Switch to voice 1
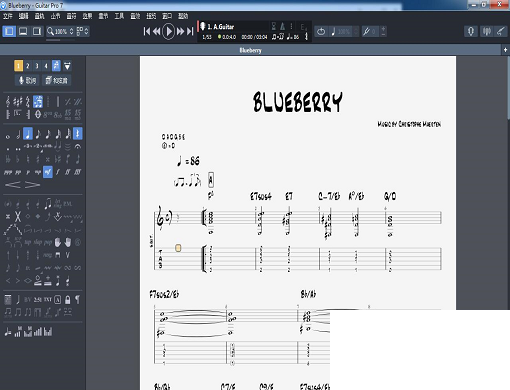510x390 pixels. click(x=18, y=66)
